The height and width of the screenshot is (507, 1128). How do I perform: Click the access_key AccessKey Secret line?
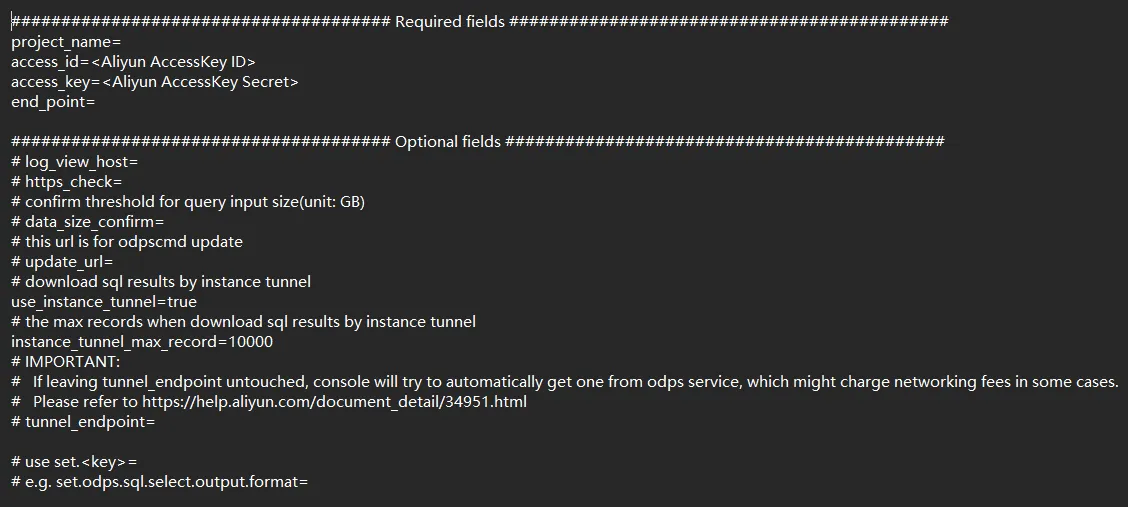(x=154, y=82)
